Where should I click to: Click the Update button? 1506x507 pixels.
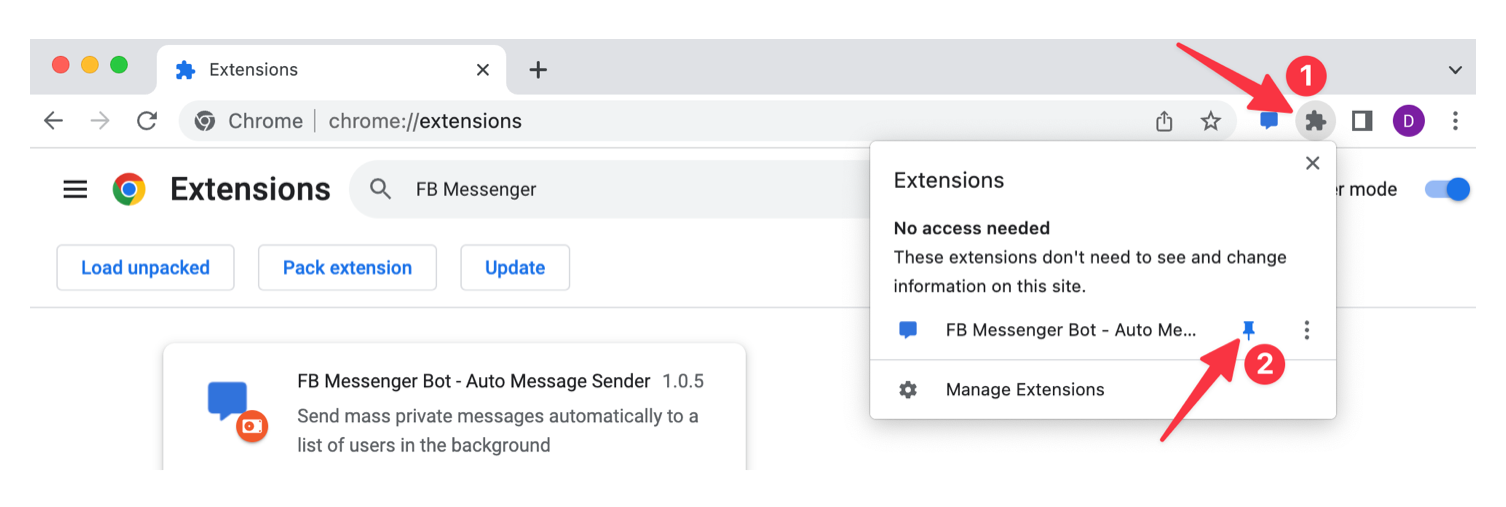[x=515, y=268]
